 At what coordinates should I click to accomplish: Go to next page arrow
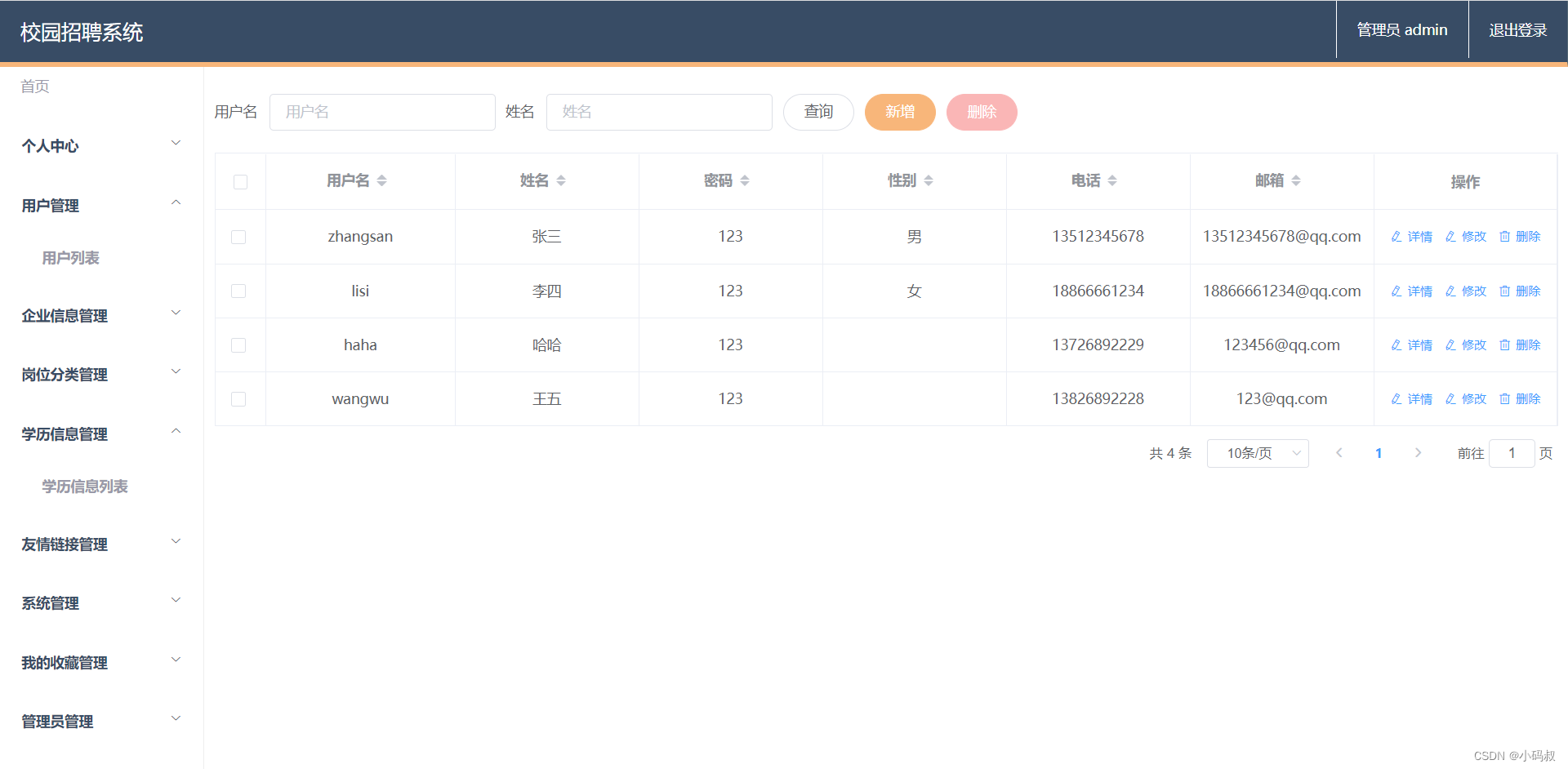(1418, 453)
